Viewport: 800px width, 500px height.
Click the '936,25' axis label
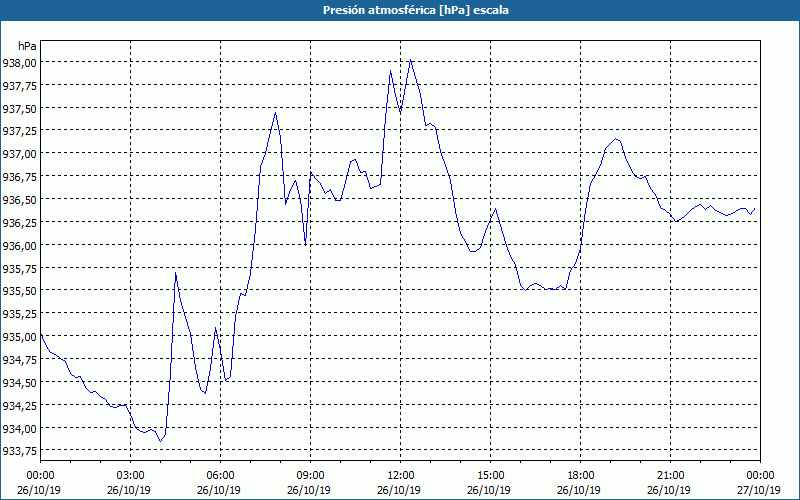[x=19, y=222]
